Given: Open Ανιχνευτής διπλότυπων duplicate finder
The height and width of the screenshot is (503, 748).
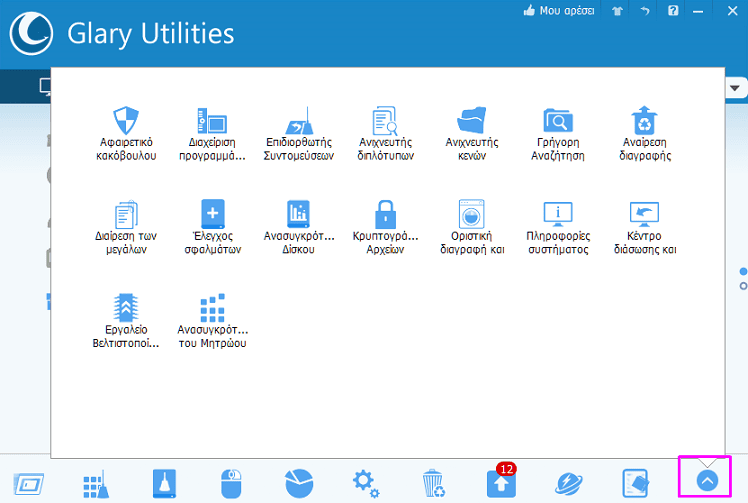Looking at the screenshot, I should pyautogui.click(x=385, y=134).
